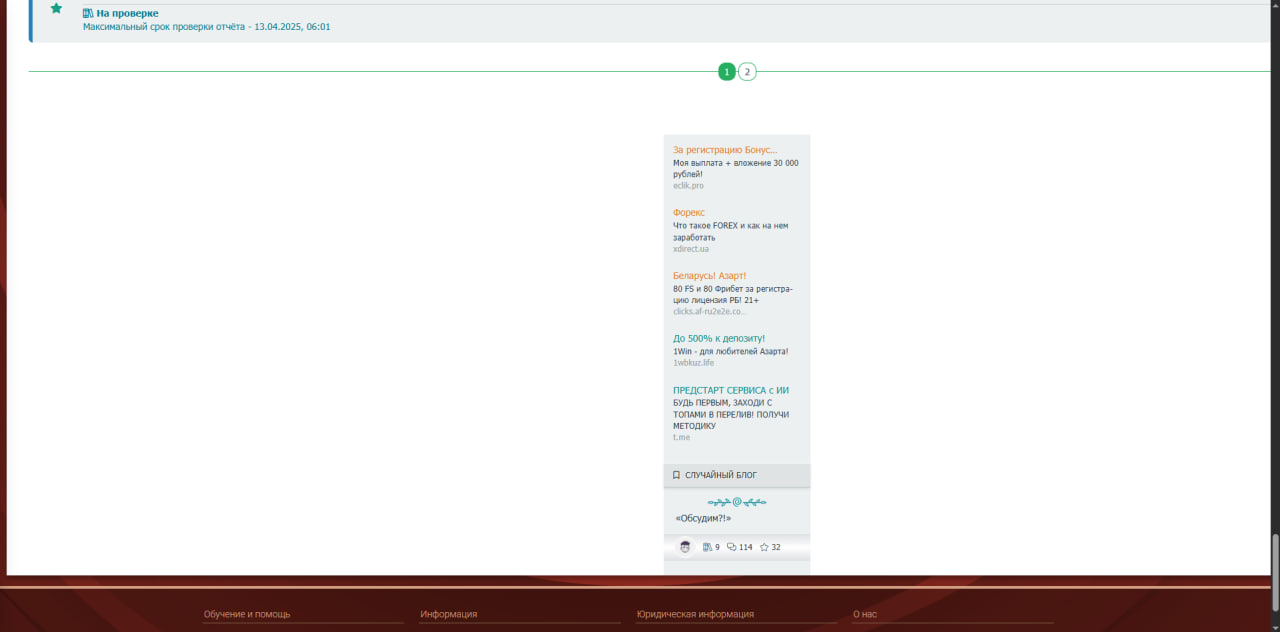The height and width of the screenshot is (632, 1280).
Task: Click the books icon beside На проверке
Action: pos(88,13)
